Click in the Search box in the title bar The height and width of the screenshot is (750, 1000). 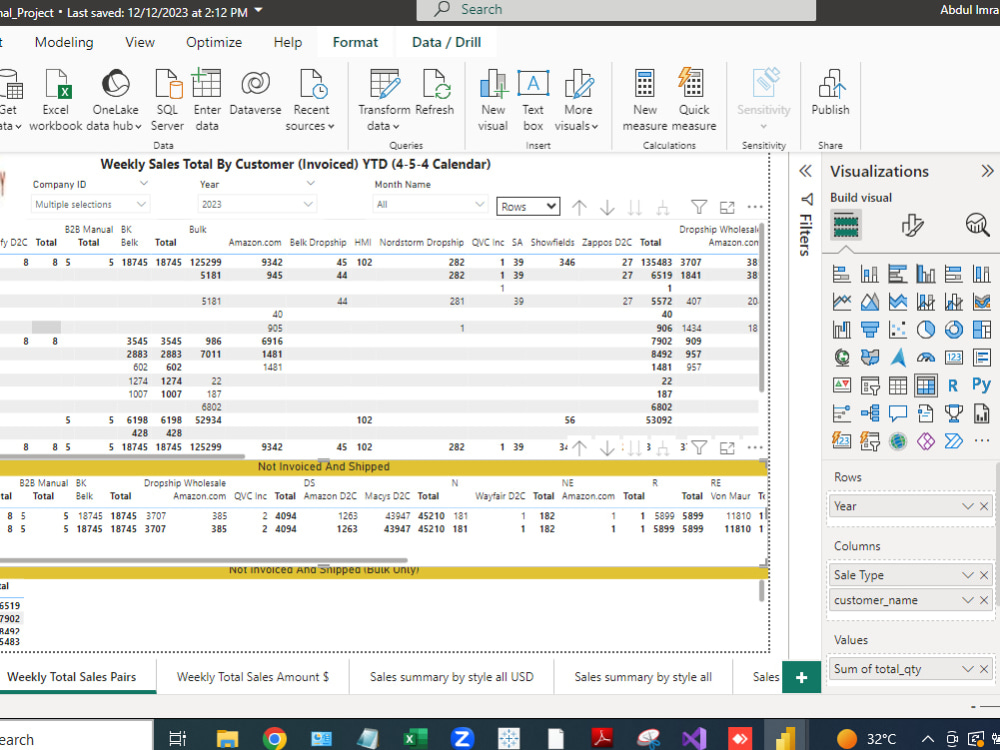(616, 10)
